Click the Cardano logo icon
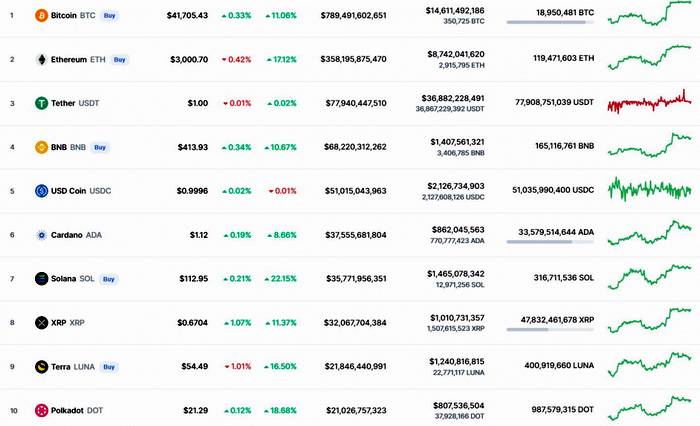This screenshot has width=700, height=426. [x=41, y=235]
